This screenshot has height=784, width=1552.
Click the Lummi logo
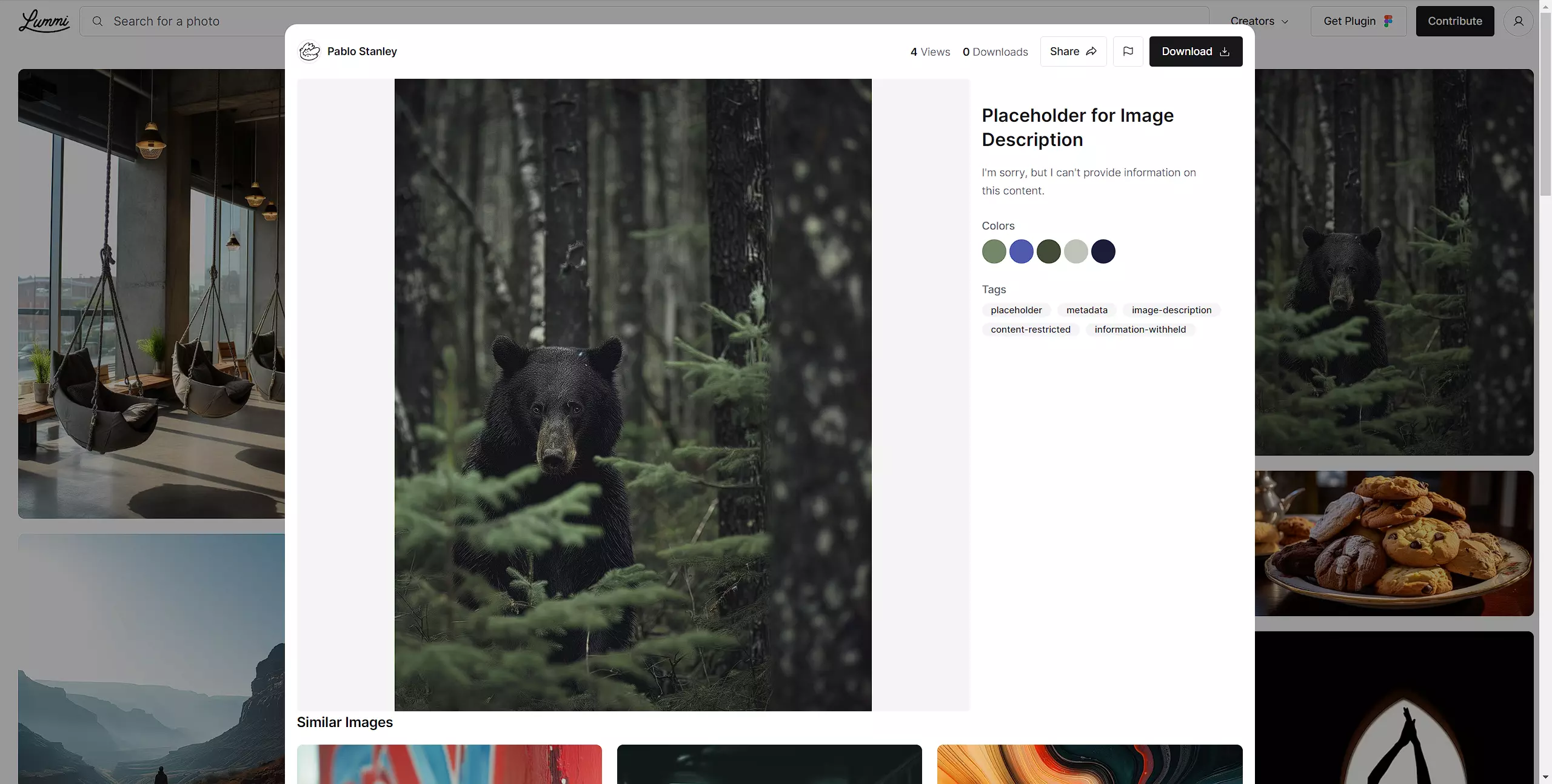coord(44,21)
